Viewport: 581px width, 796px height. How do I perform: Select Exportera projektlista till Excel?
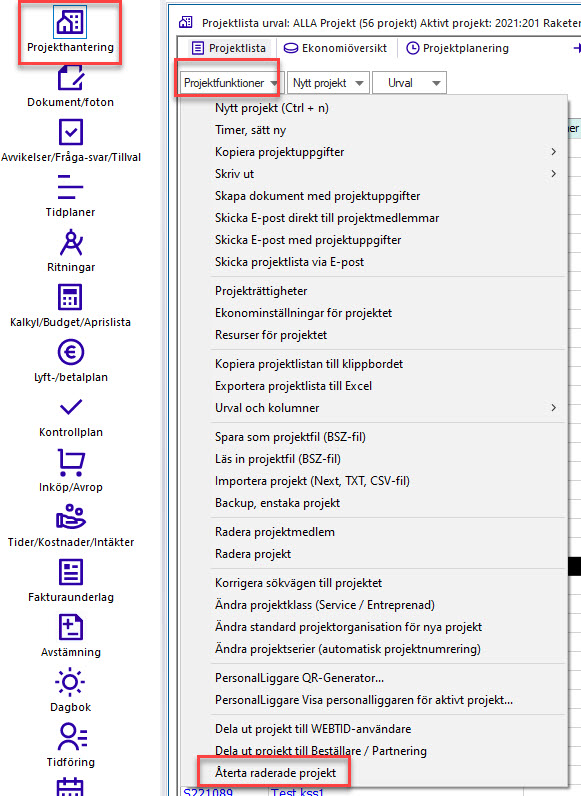coord(294,386)
